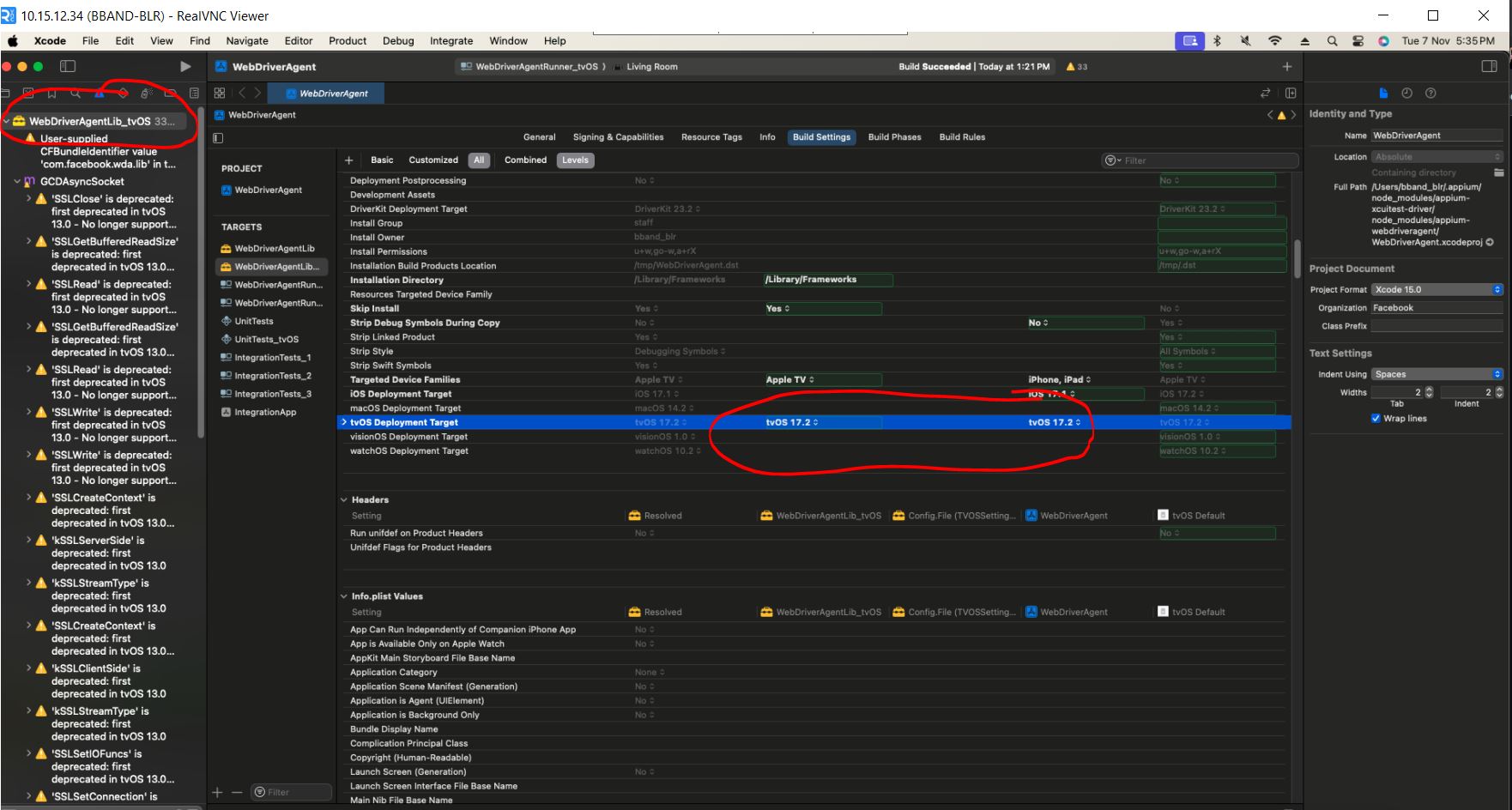This screenshot has height=810, width=1512.
Task: Select the All settings filter
Action: pyautogui.click(x=479, y=160)
